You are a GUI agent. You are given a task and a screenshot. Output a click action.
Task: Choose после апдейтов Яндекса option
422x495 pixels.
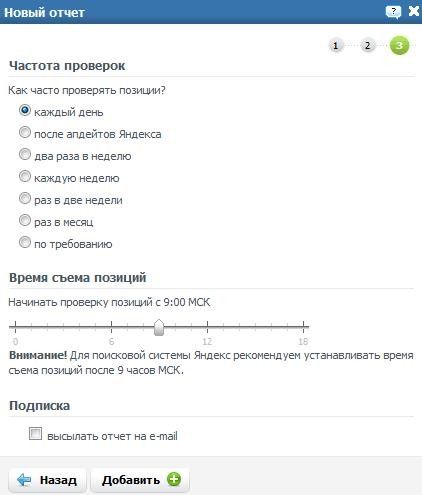(25, 132)
